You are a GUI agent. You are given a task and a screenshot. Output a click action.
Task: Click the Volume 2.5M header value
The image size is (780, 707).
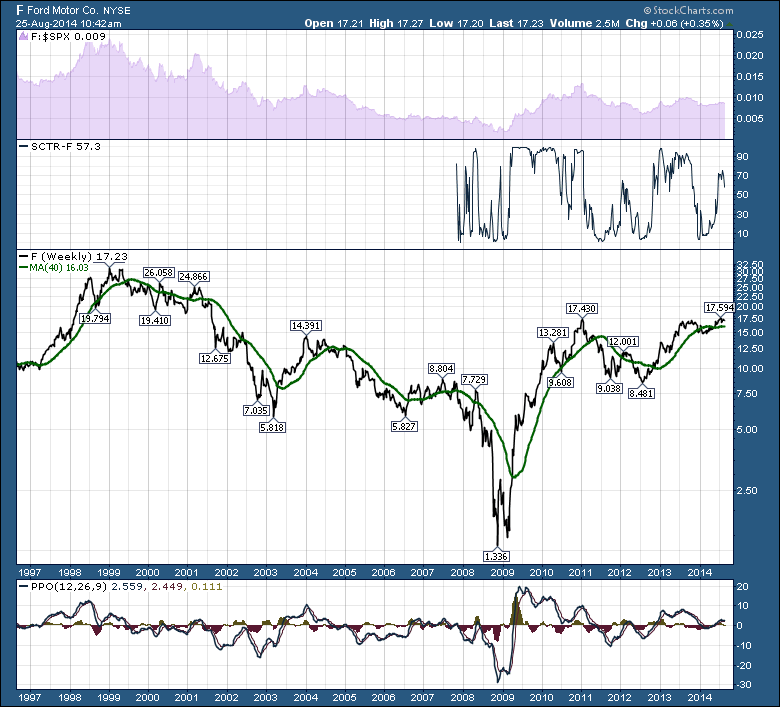[585, 23]
